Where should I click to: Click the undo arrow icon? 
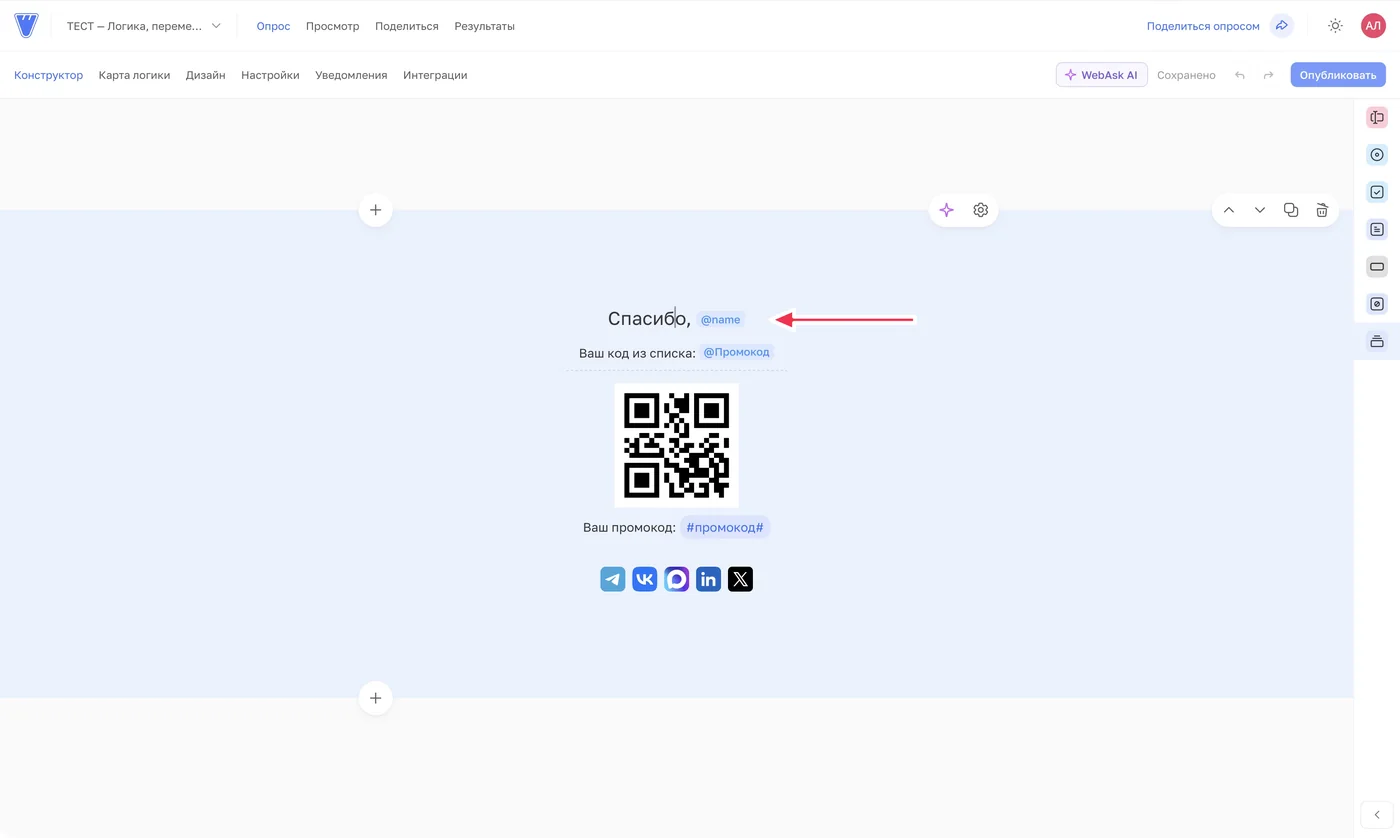(1240, 75)
